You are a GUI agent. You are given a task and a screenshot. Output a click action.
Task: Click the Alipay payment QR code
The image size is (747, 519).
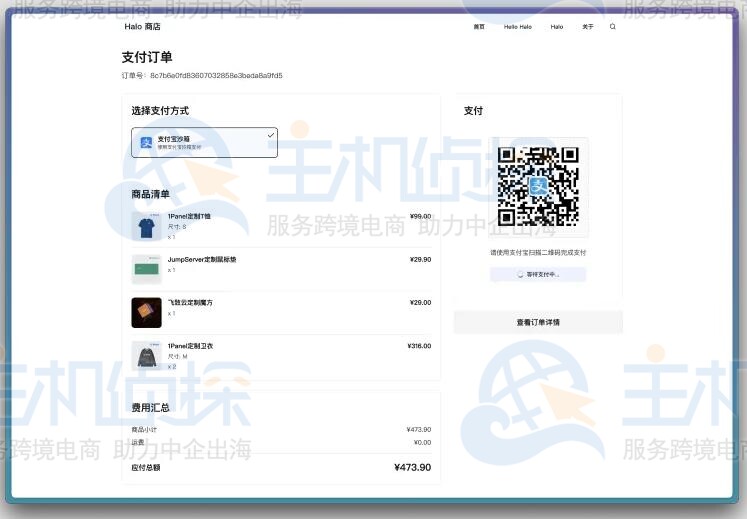(x=538, y=186)
